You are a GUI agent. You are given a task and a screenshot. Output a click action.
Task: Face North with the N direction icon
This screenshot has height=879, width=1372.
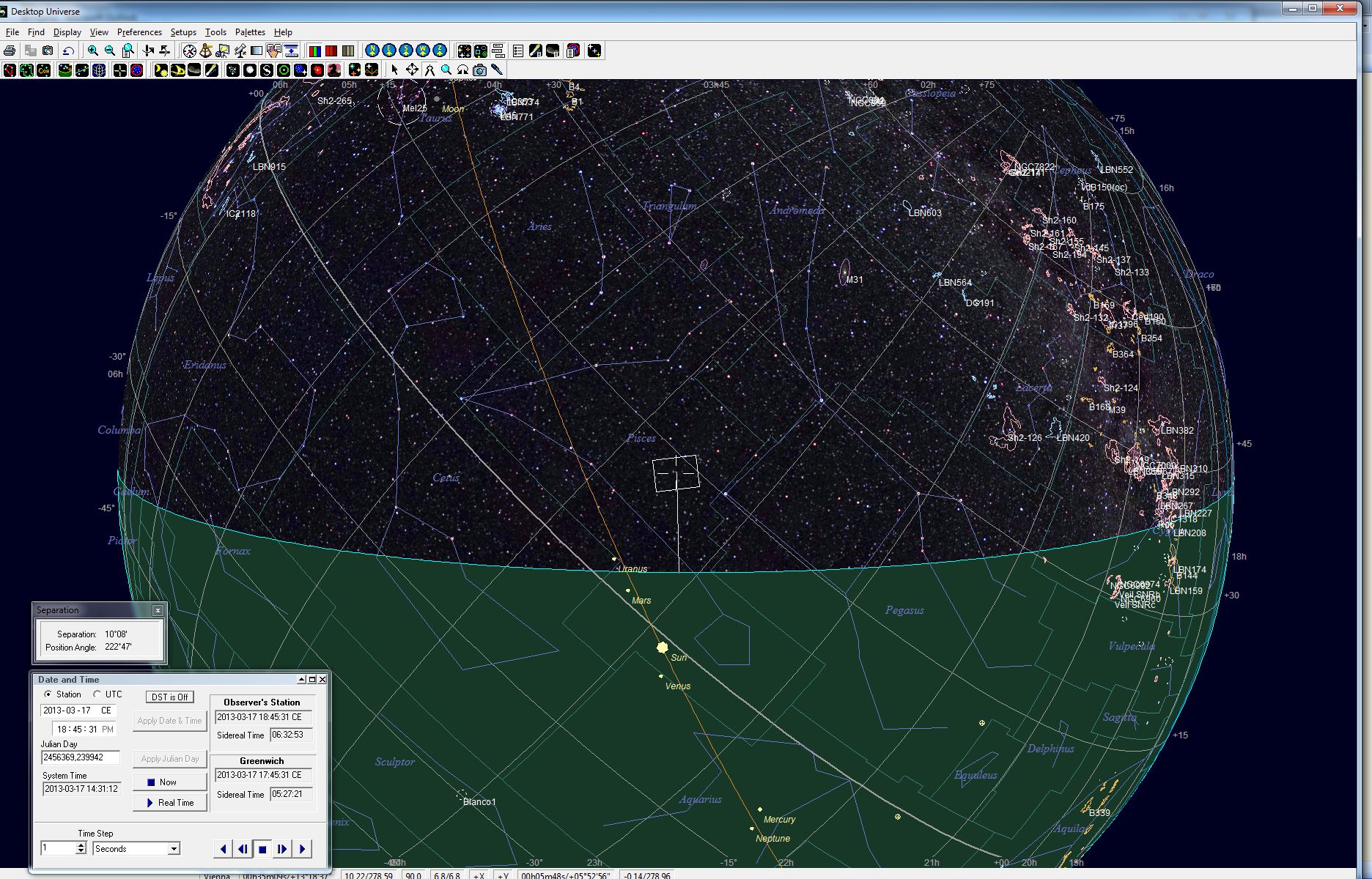372,51
